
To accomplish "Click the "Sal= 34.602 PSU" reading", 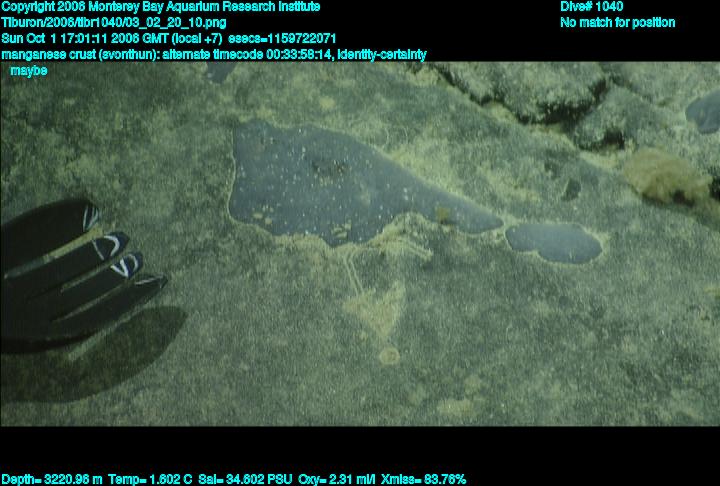I will (x=245, y=480).
